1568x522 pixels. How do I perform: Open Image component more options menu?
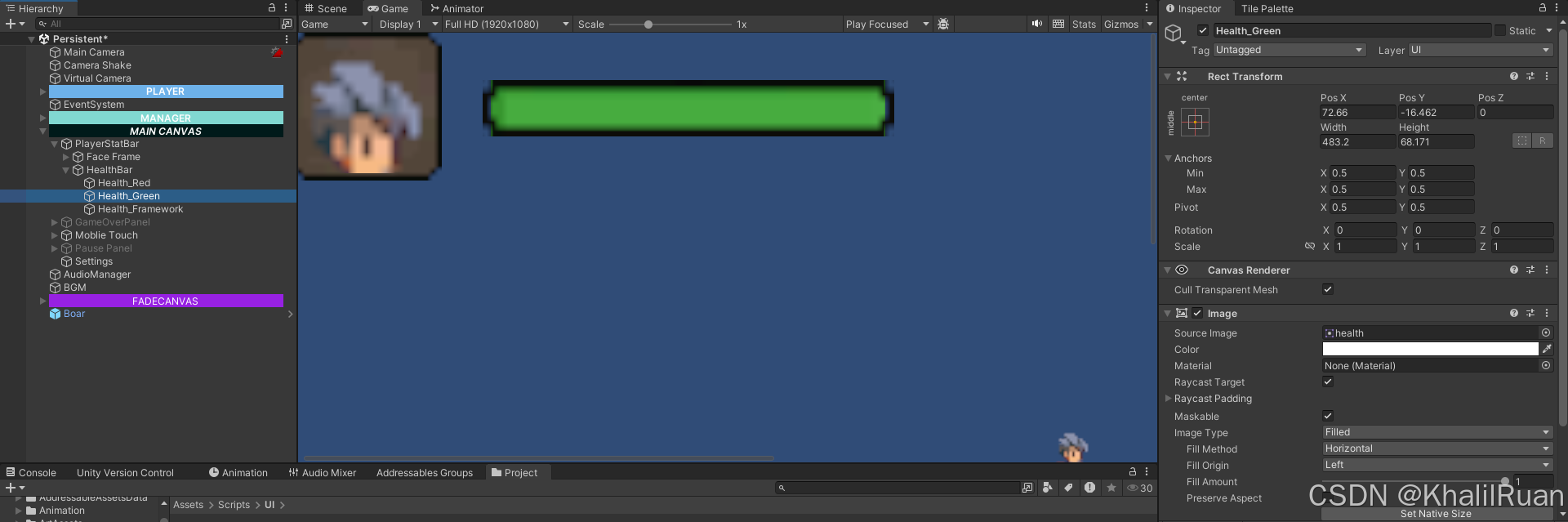[1547, 313]
